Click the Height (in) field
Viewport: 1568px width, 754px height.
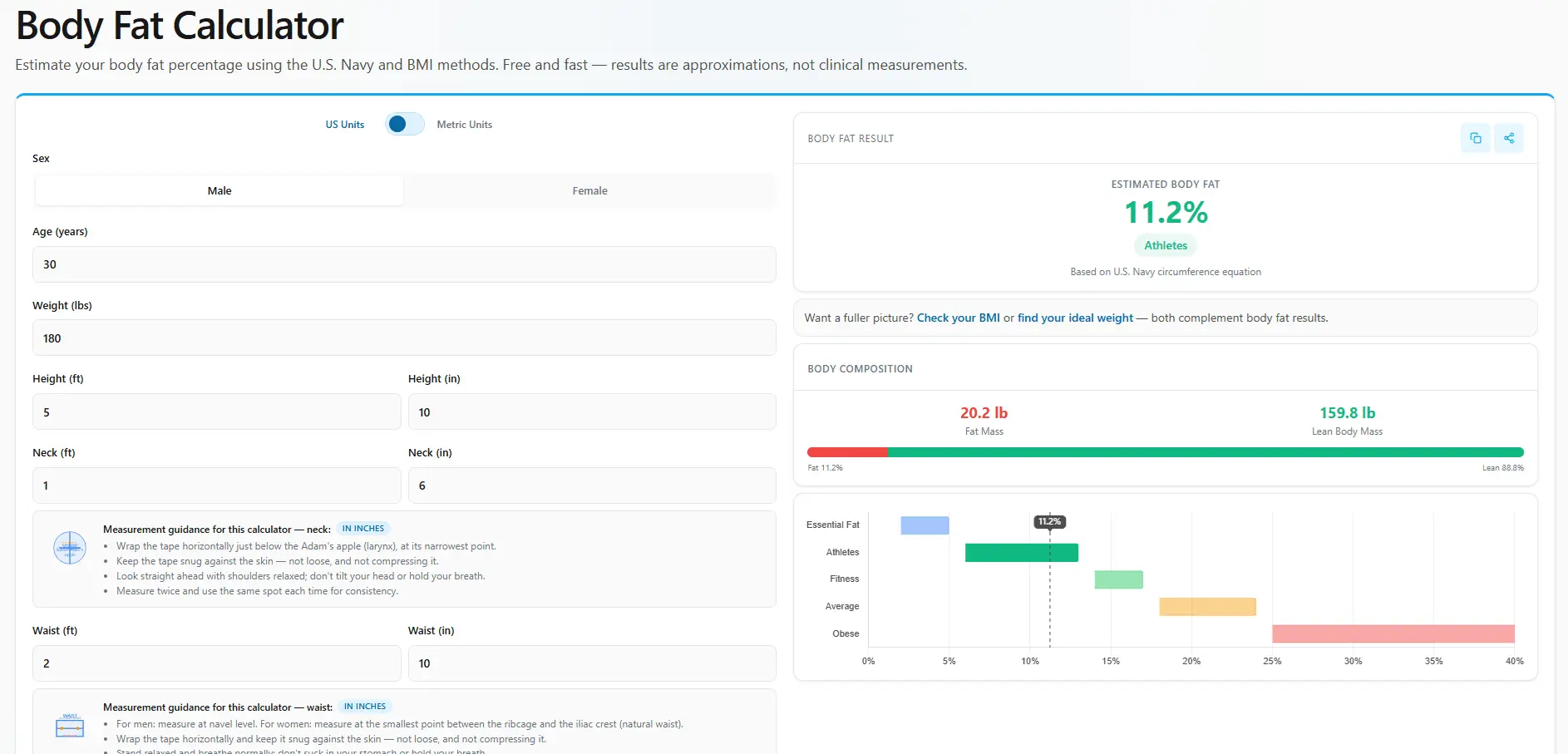[592, 411]
